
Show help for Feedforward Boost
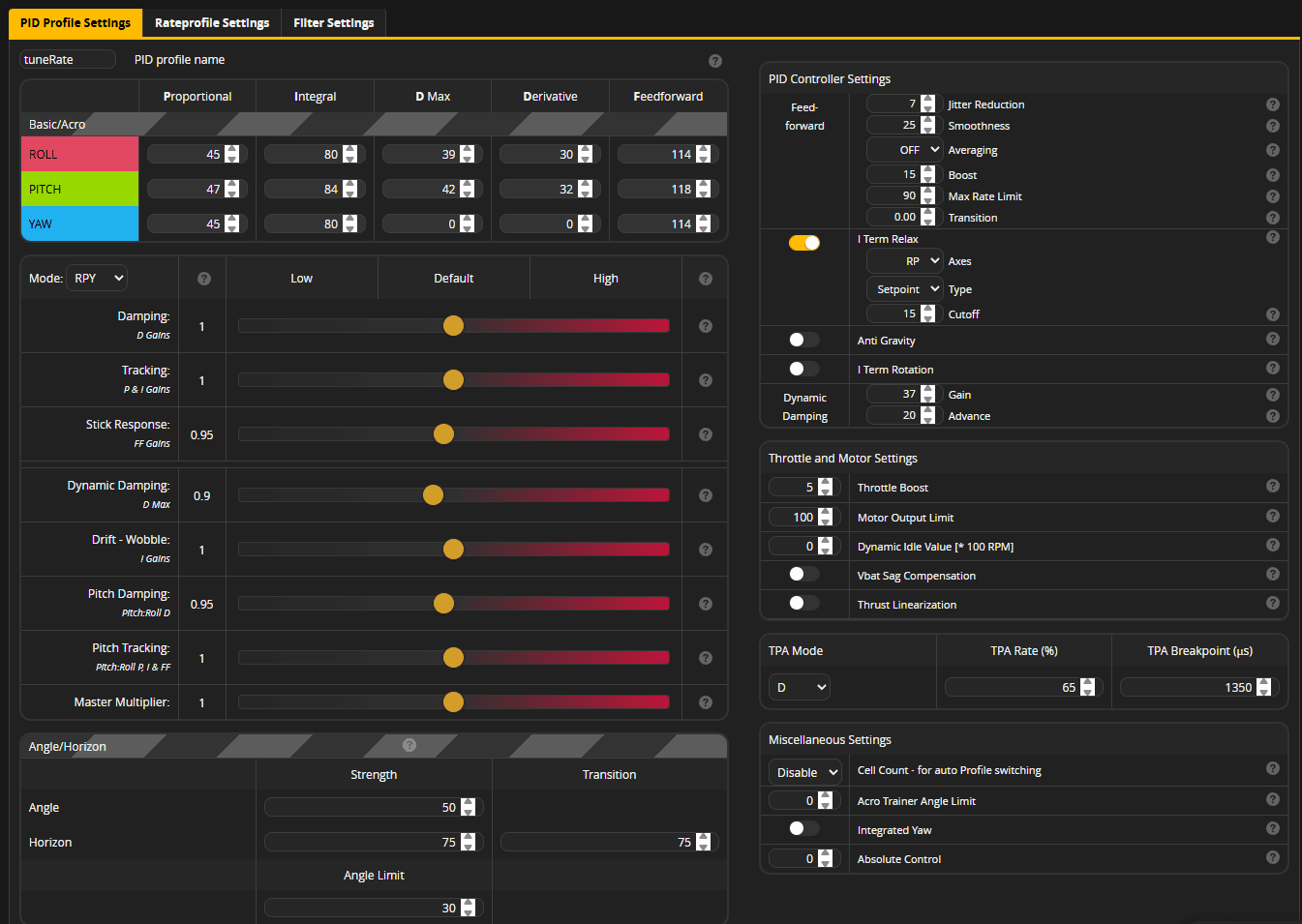[x=1273, y=175]
